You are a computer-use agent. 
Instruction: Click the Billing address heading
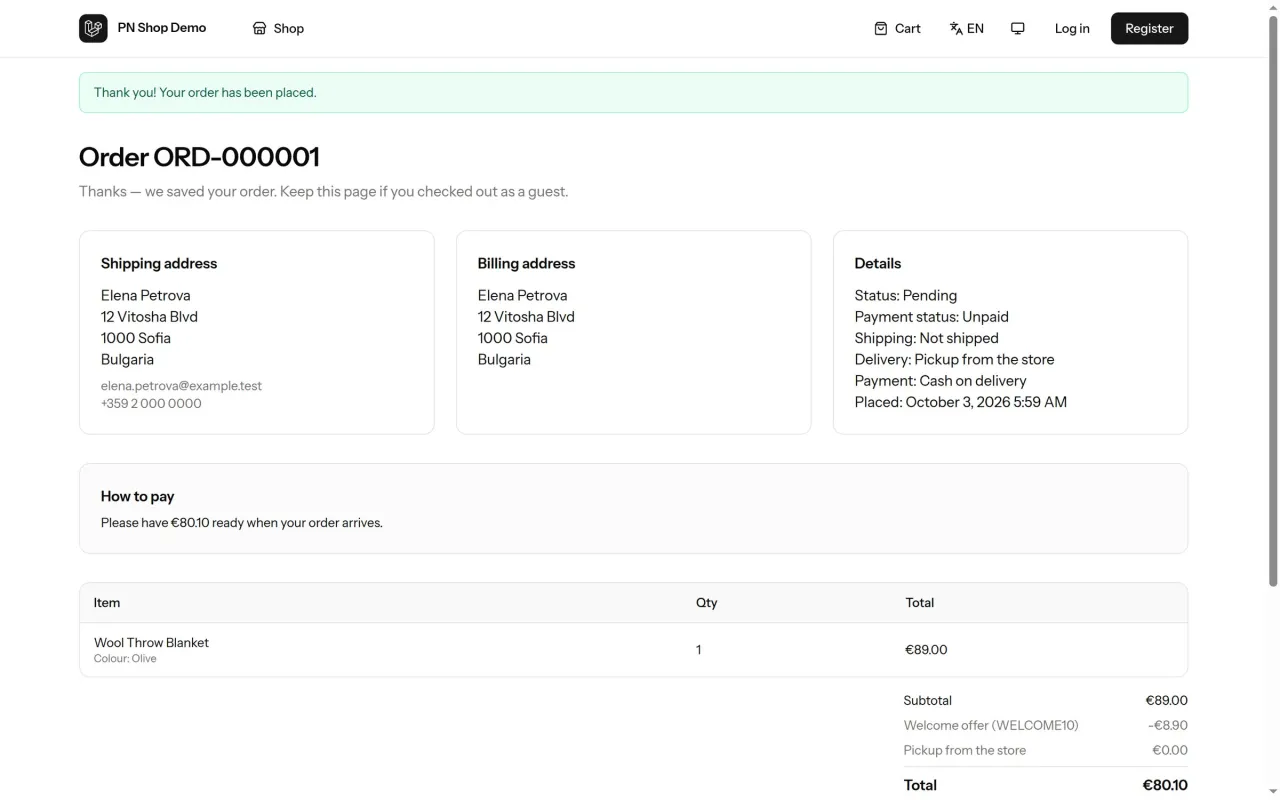click(526, 264)
